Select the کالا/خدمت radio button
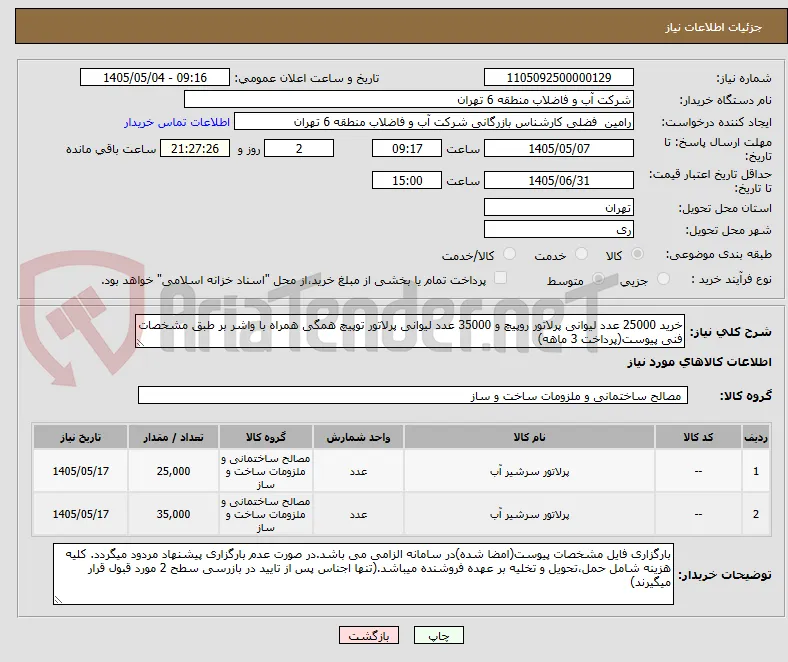788x662 pixels. click(510, 254)
